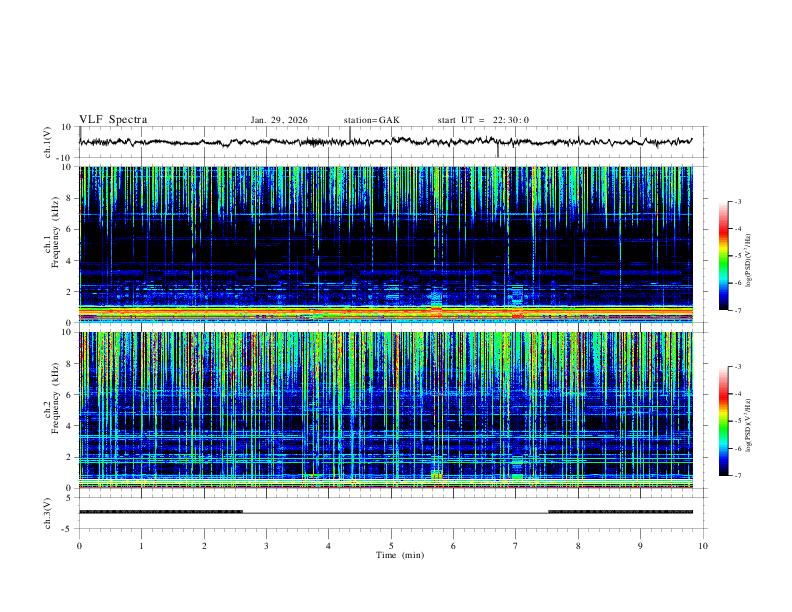The height and width of the screenshot is (612, 792).
Task: Click the "4" kHz tick on ch.2 frequency axis
Action: coord(70,426)
